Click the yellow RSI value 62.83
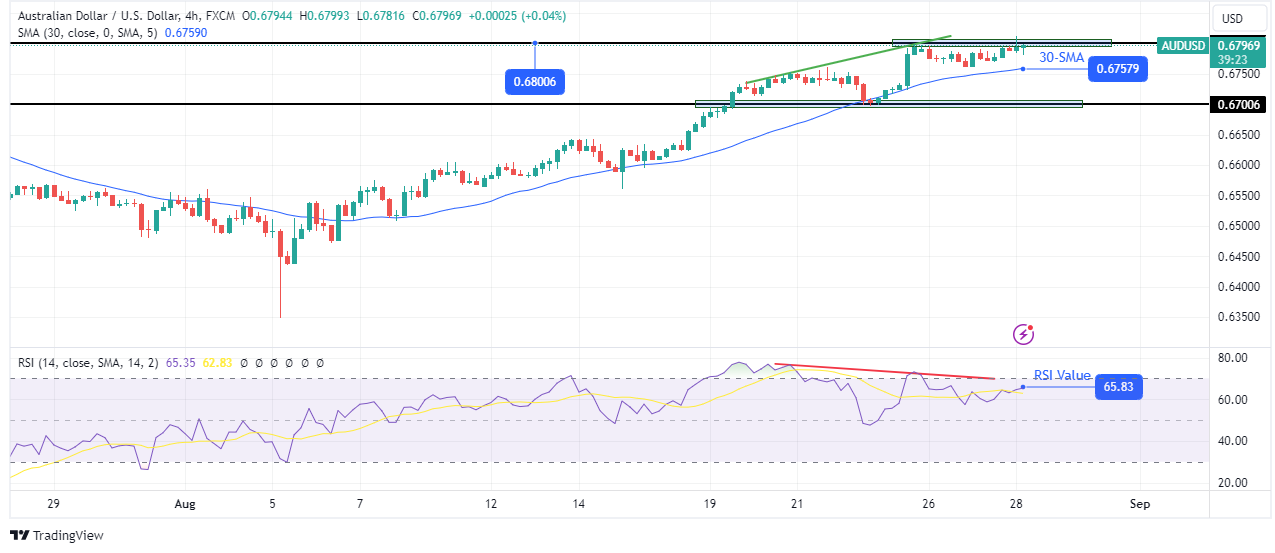Image resolution: width=1275 pixels, height=553 pixels. coord(215,364)
